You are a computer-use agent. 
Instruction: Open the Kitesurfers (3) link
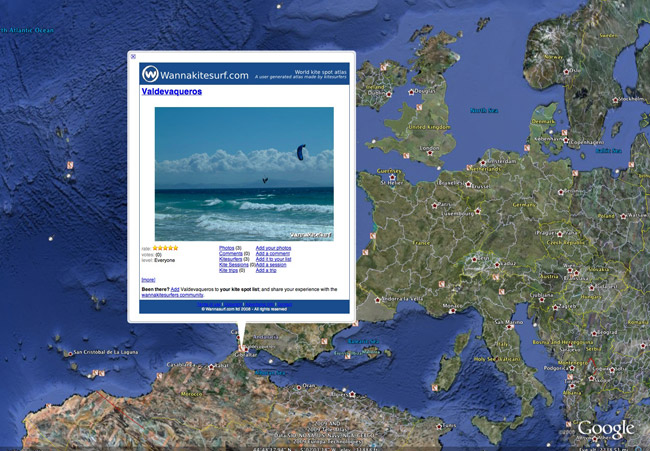click(x=232, y=259)
